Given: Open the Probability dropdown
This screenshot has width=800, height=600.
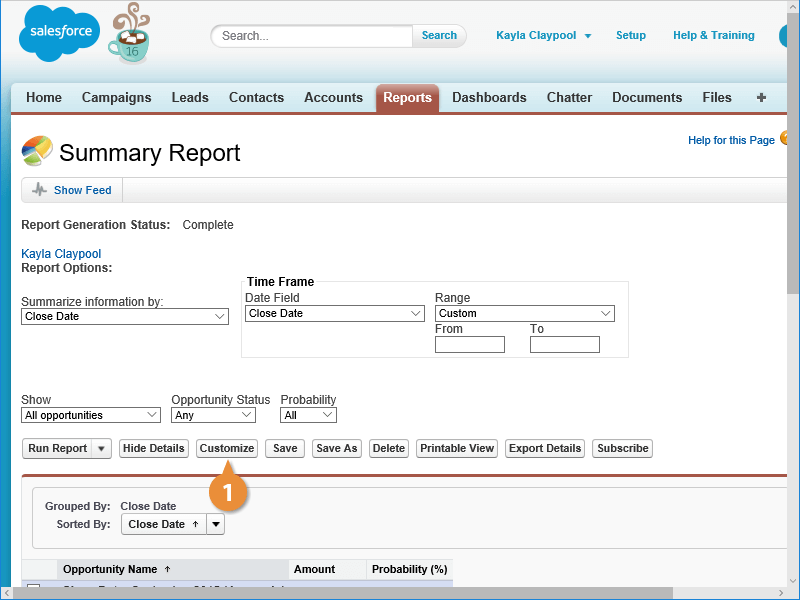Looking at the screenshot, I should point(308,415).
